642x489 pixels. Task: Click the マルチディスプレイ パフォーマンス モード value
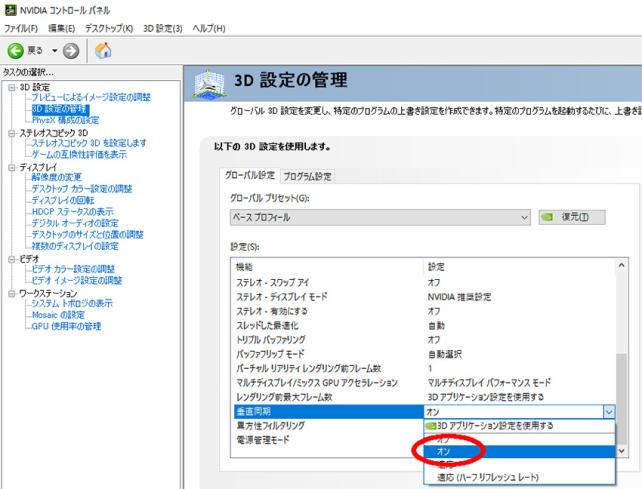[x=489, y=383]
